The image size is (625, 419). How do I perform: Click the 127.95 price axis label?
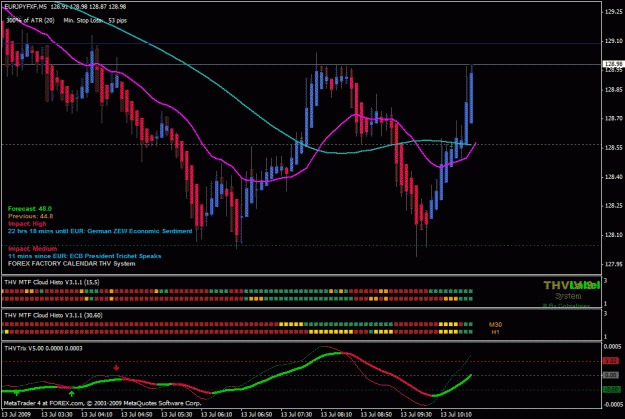(614, 264)
